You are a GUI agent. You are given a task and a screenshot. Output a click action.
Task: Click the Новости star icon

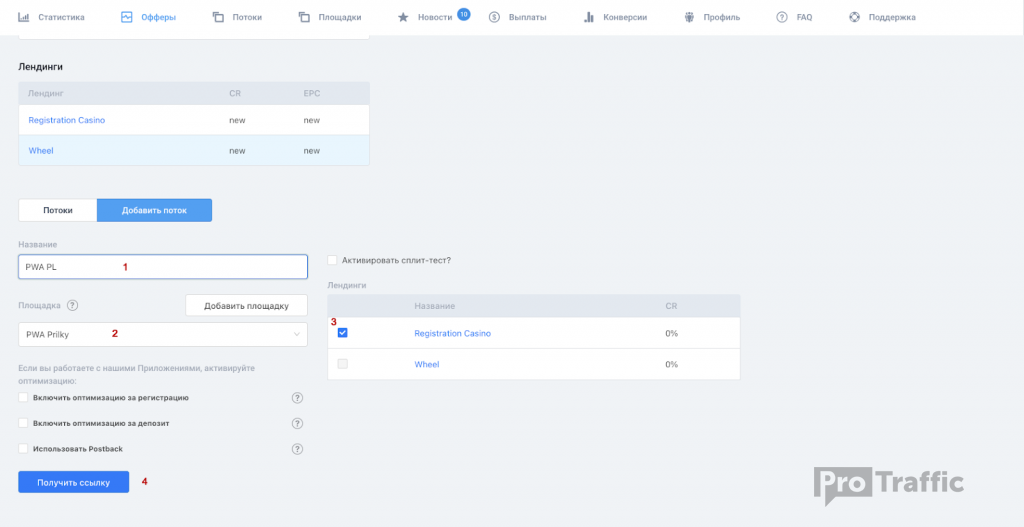[403, 17]
